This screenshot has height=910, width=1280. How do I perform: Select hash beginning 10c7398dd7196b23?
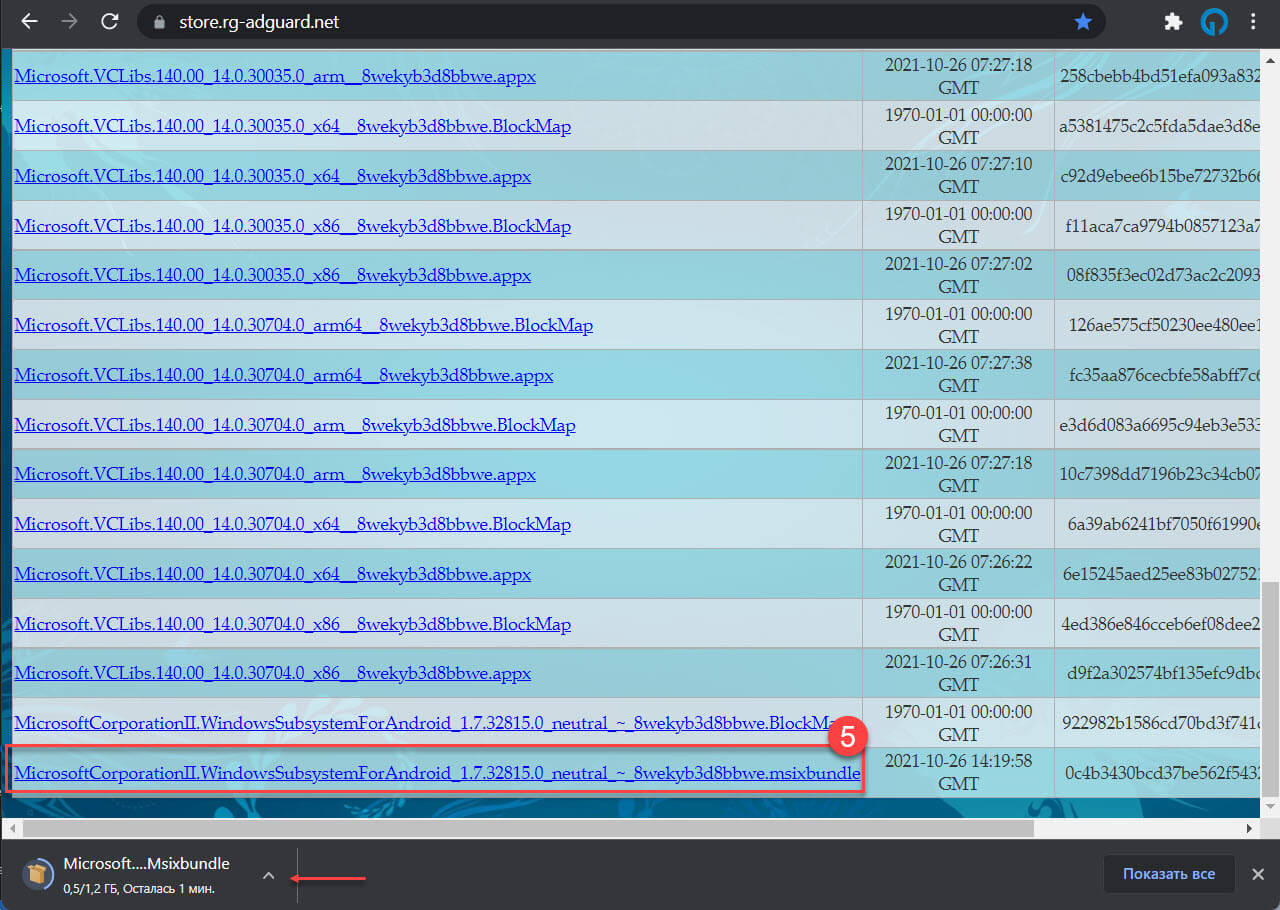coord(1160,474)
